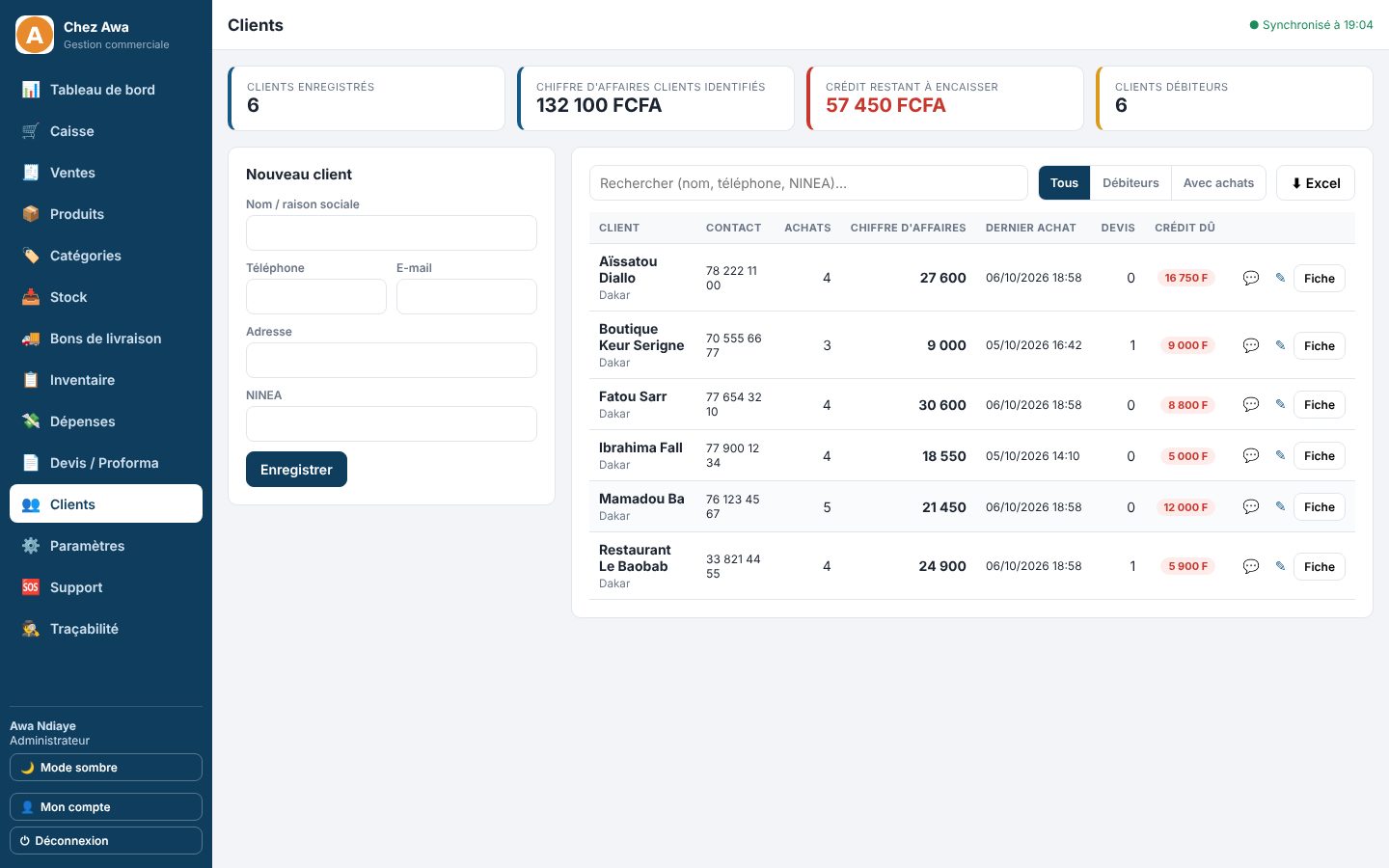Open message icon for Restaurant Le Baobab

click(1251, 566)
